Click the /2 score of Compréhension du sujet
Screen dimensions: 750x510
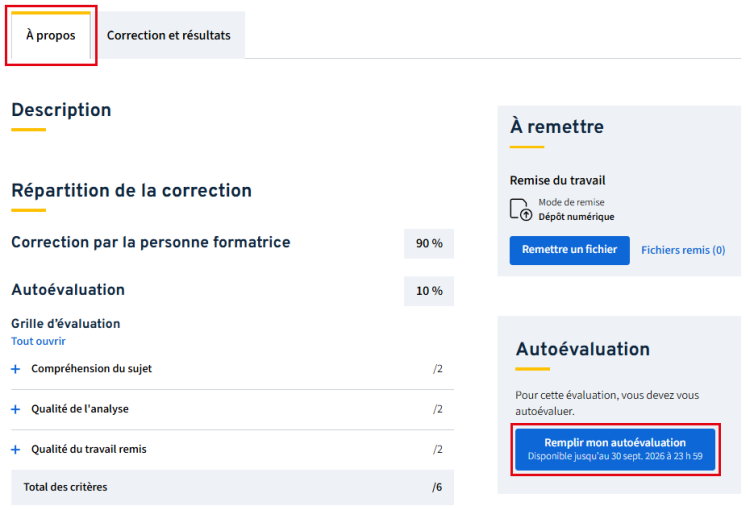point(438,369)
